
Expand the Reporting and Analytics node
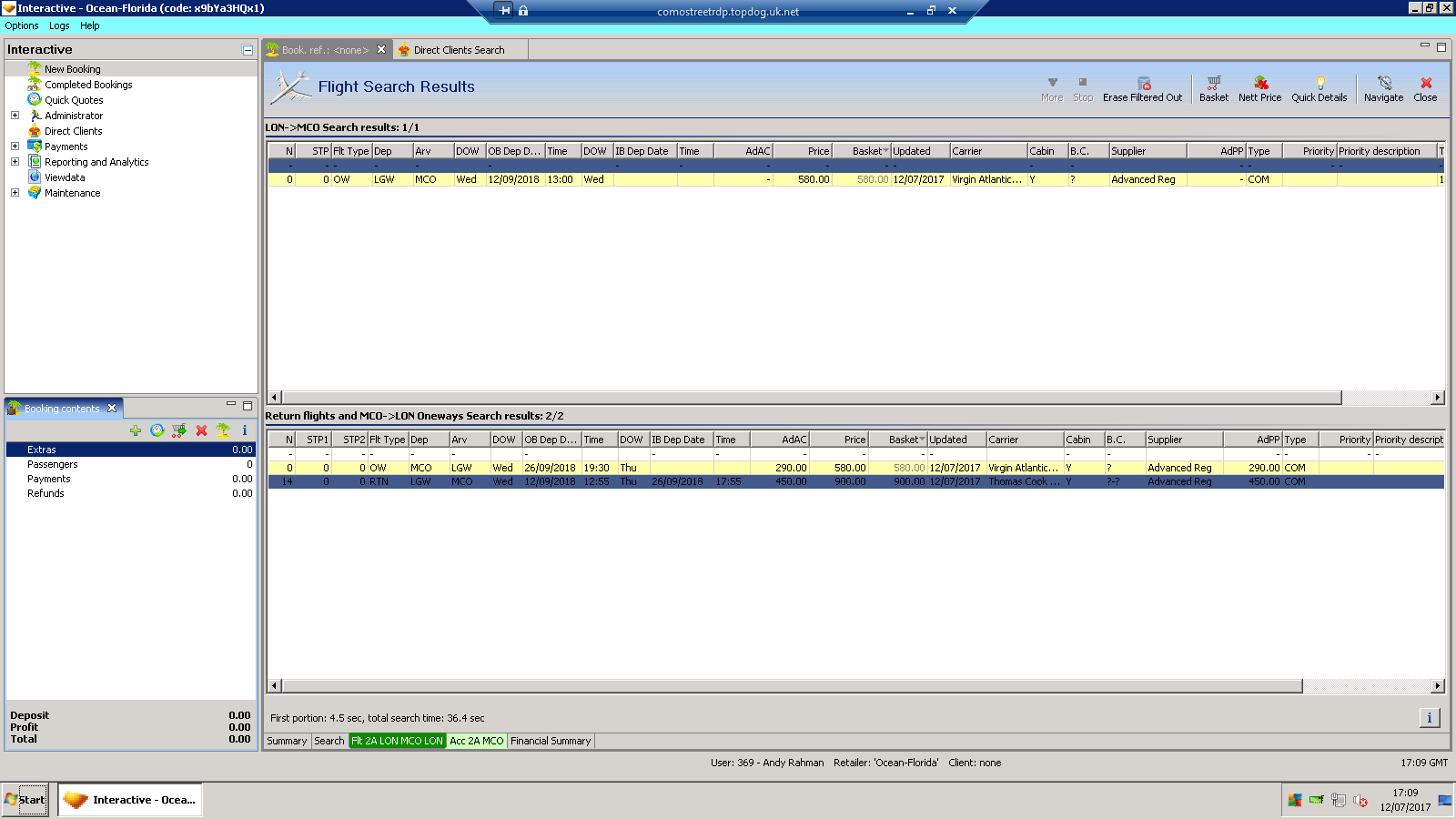pos(15,162)
